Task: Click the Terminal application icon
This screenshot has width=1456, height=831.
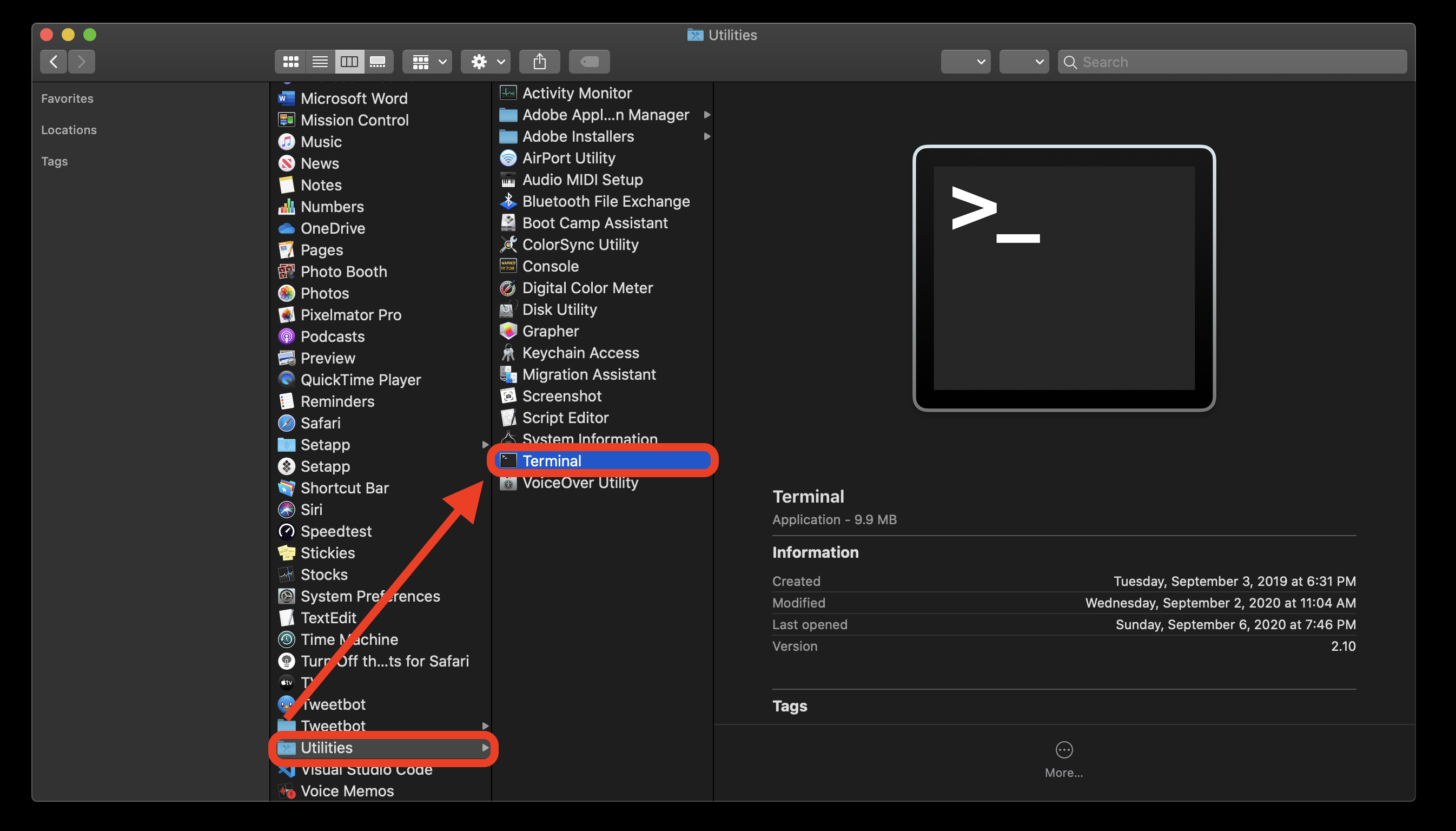Action: [x=1063, y=278]
